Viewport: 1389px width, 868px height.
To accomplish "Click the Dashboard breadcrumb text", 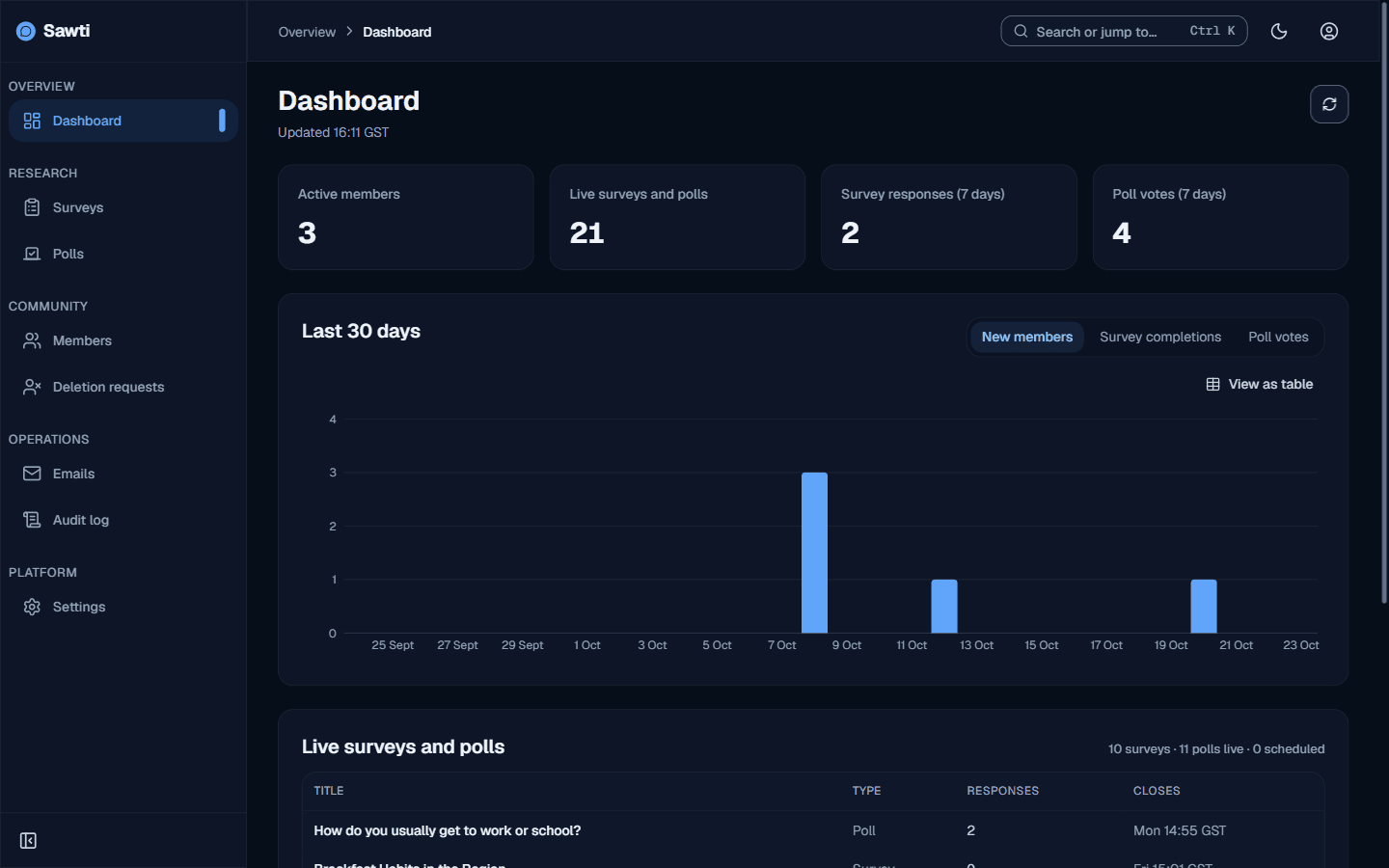I will 397,32.
